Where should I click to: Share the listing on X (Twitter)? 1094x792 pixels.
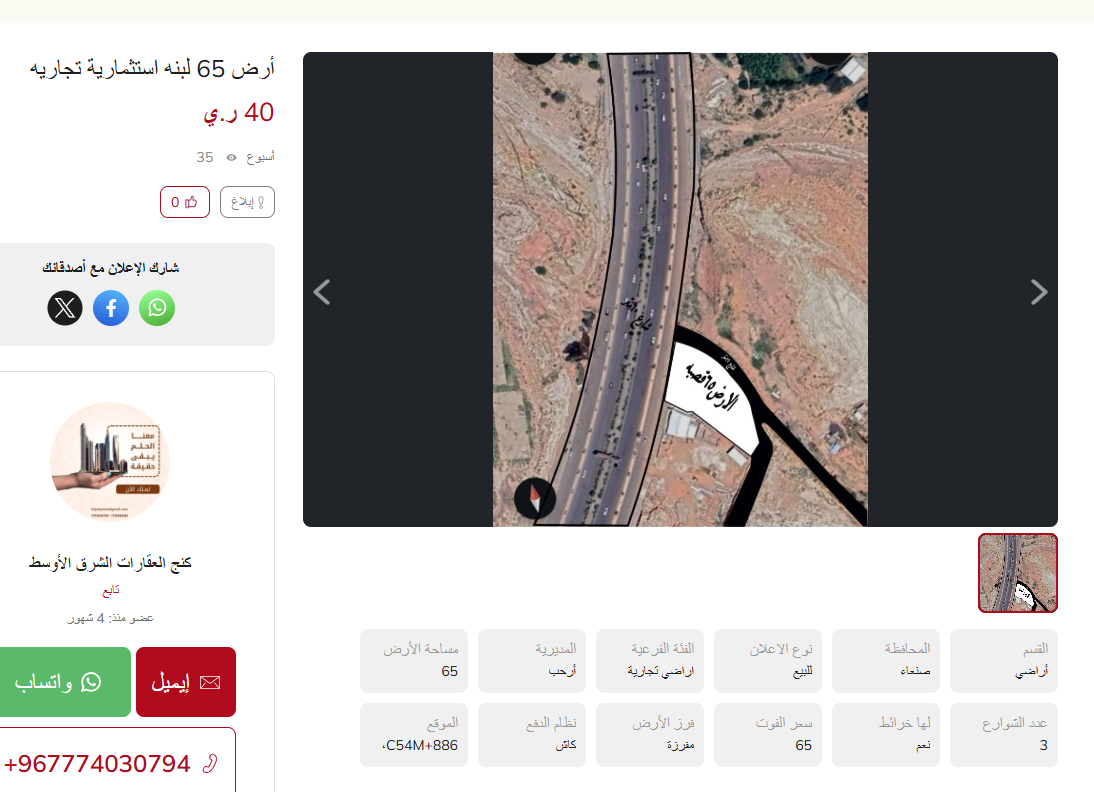(x=65, y=308)
